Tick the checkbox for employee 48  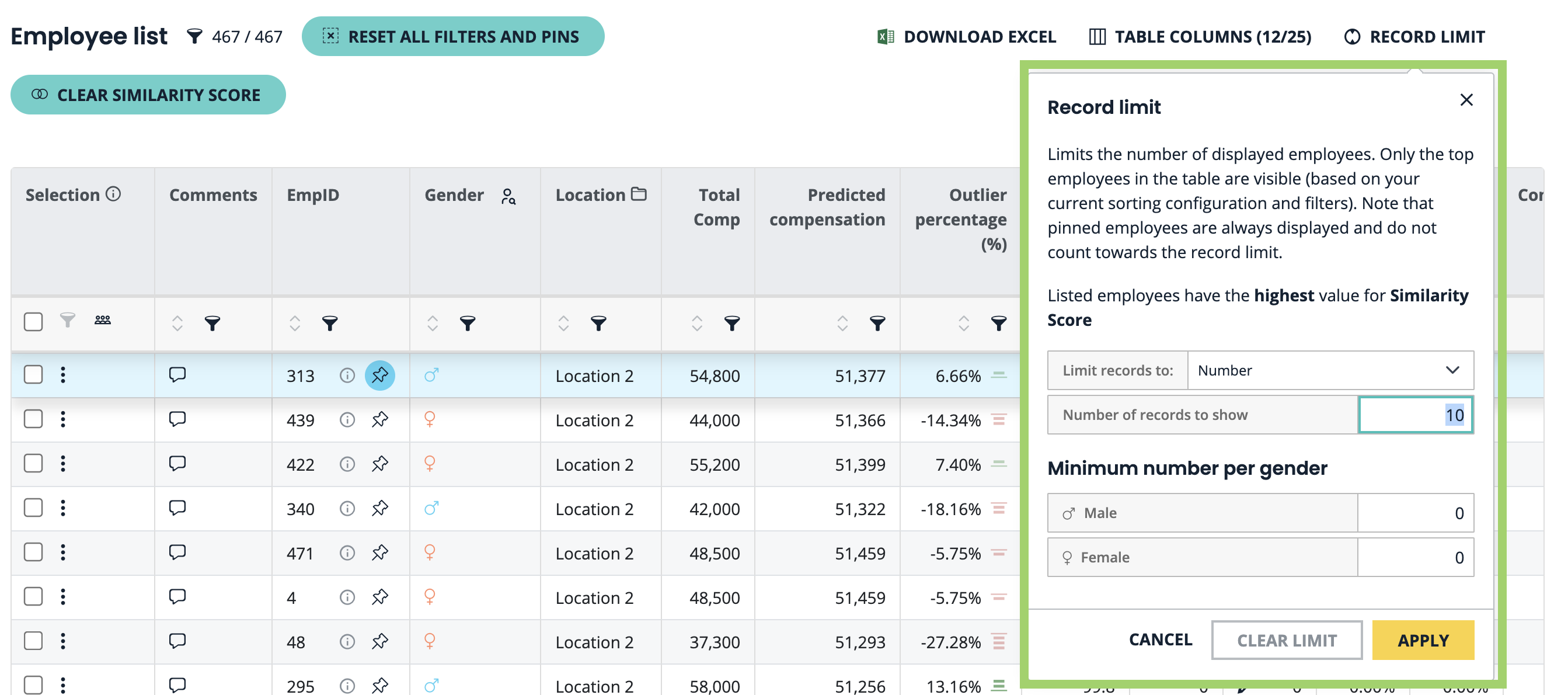tap(33, 641)
